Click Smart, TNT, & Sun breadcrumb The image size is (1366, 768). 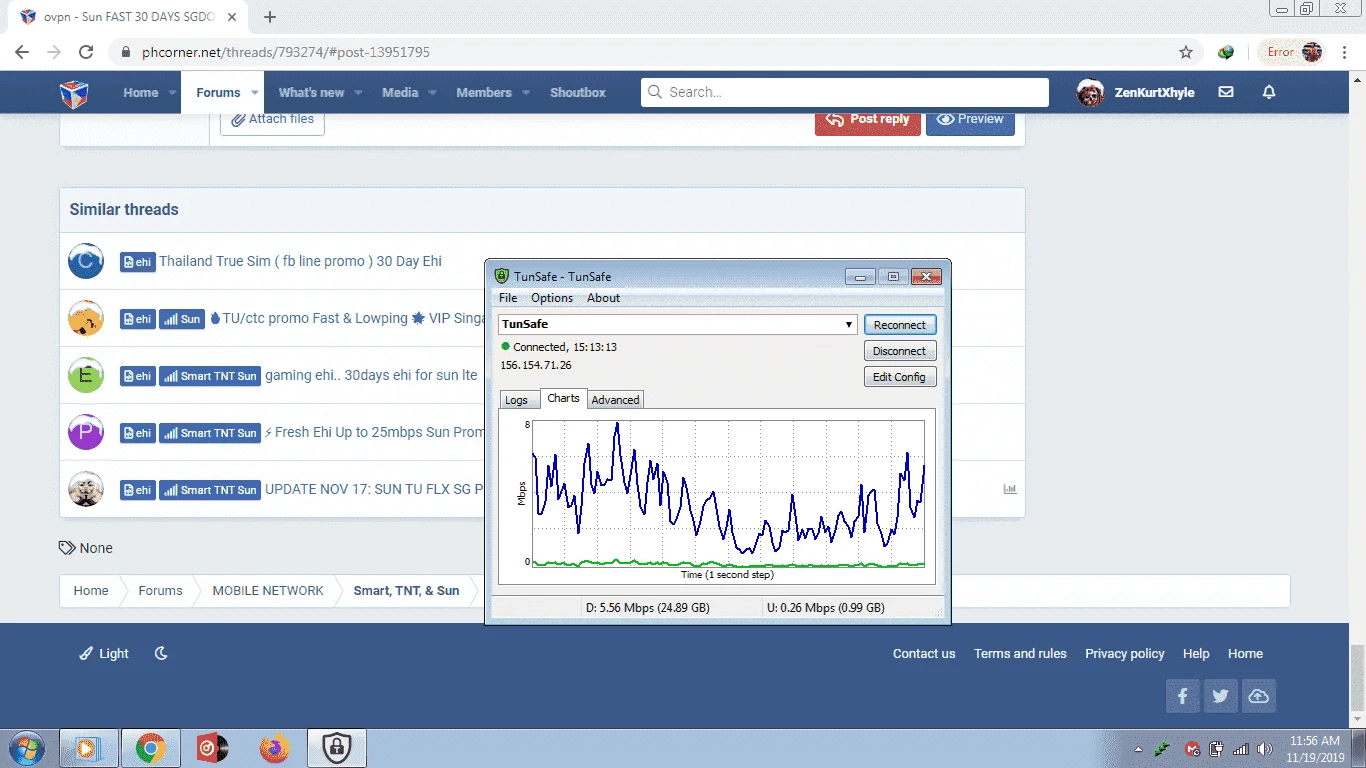406,591
